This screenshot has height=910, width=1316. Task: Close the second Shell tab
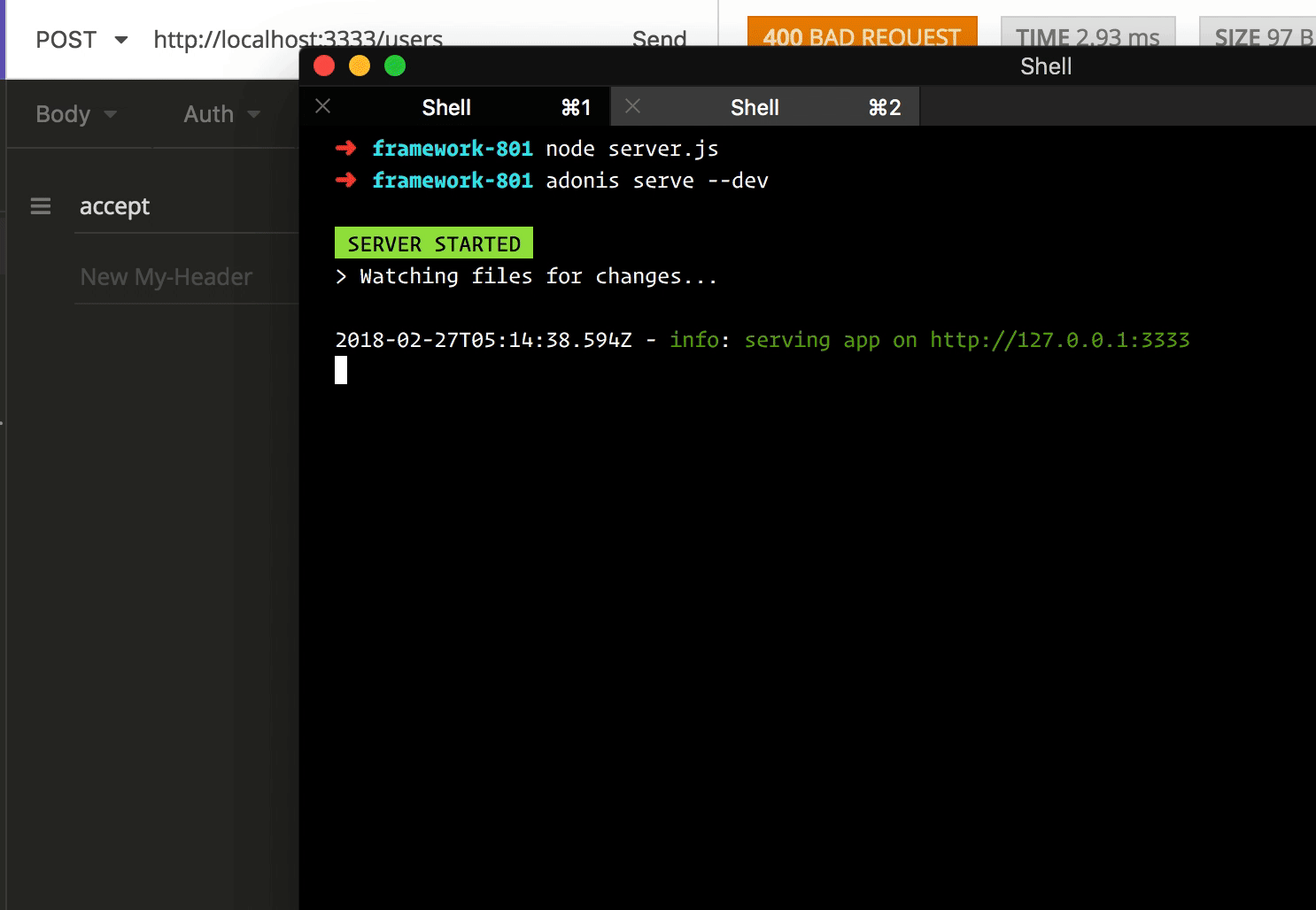[632, 106]
